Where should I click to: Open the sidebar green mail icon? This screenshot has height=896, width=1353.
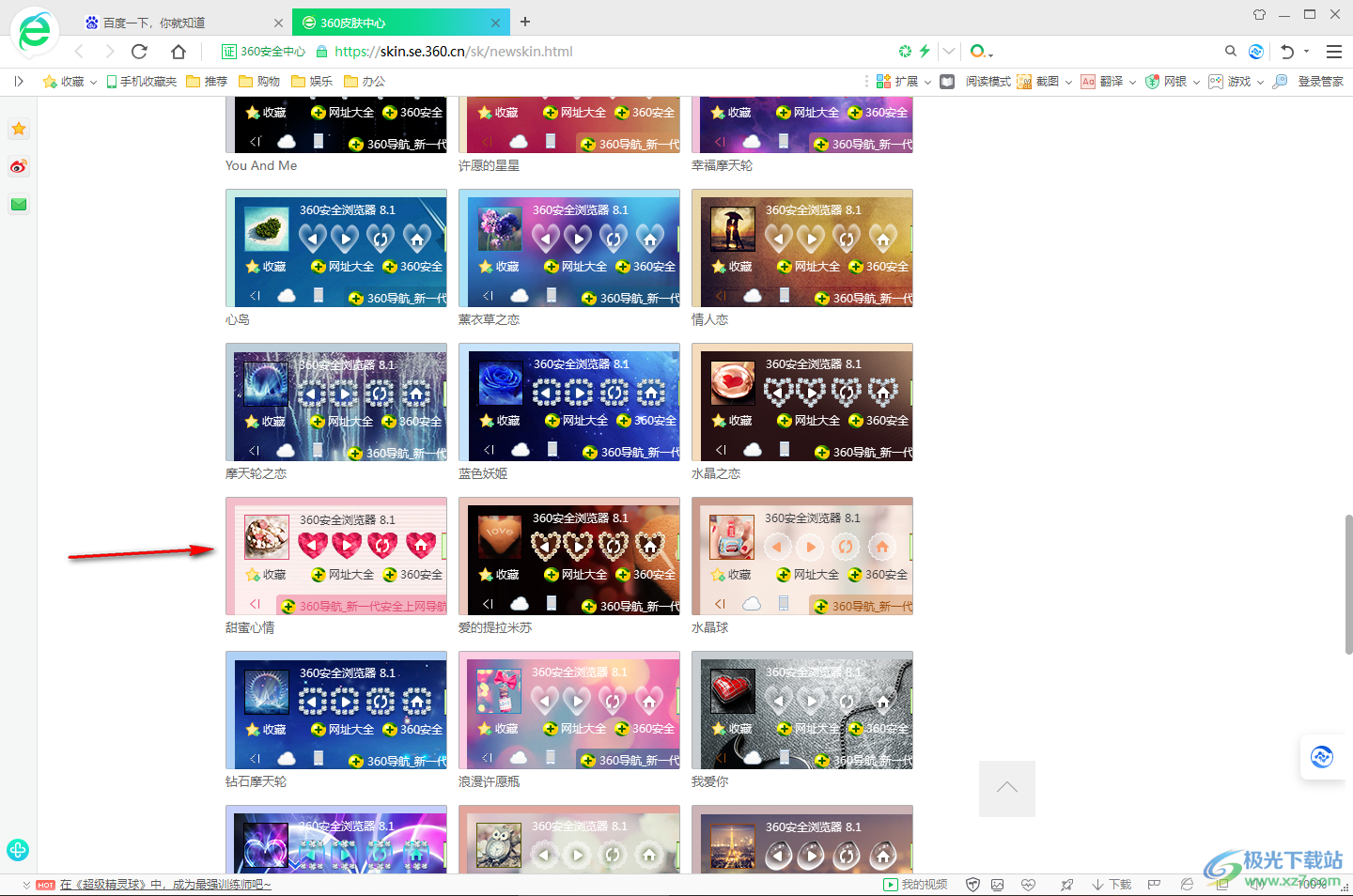[x=19, y=204]
